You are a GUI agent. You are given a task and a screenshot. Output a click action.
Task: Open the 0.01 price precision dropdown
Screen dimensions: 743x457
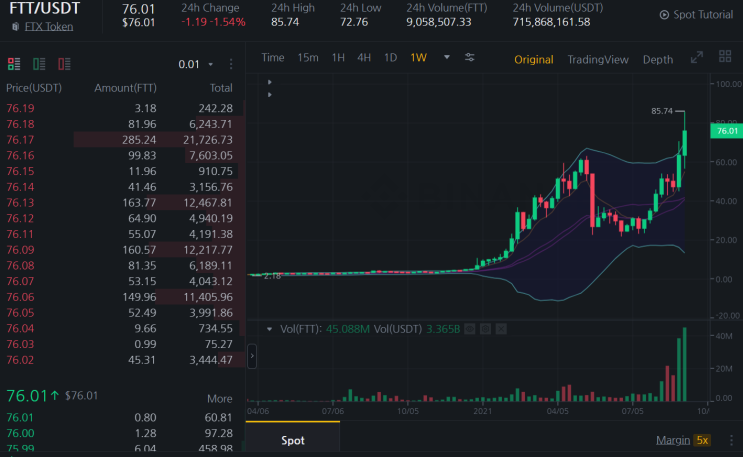(x=196, y=64)
